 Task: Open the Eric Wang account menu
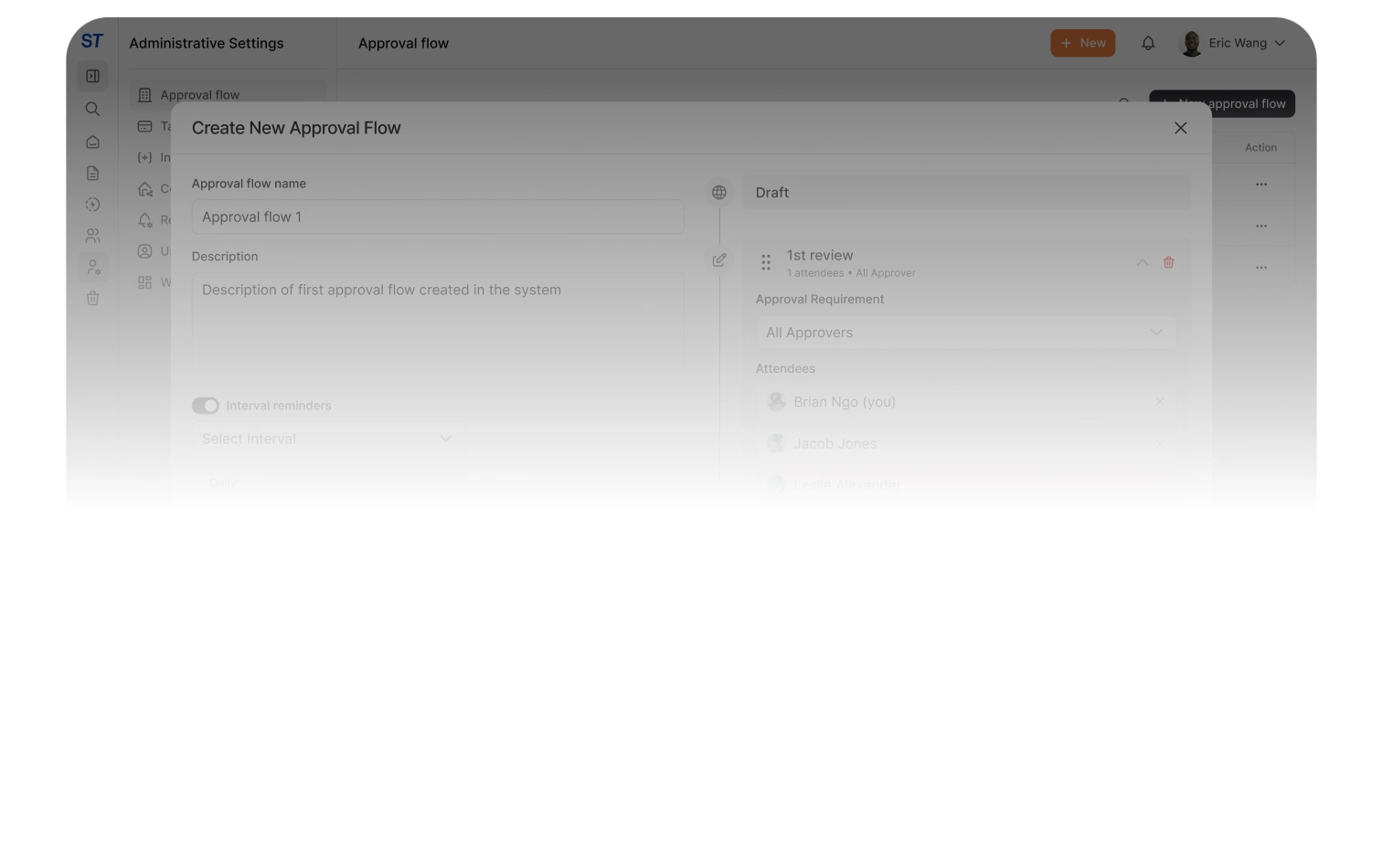tap(1234, 43)
